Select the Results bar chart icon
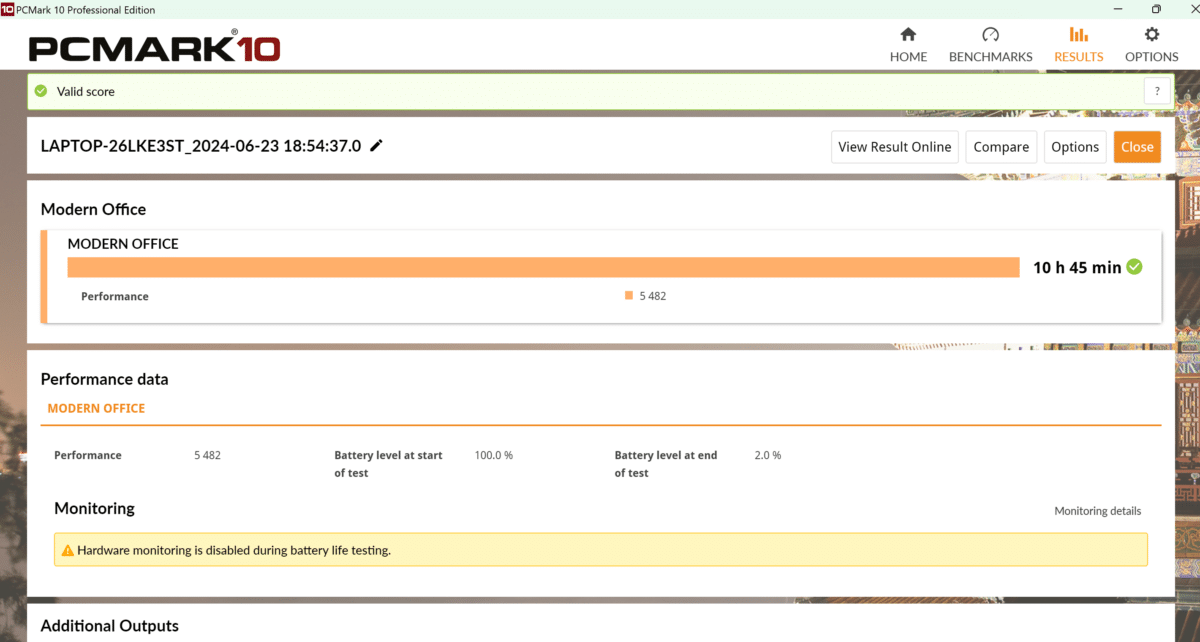Image resolution: width=1200 pixels, height=642 pixels. (x=1079, y=35)
